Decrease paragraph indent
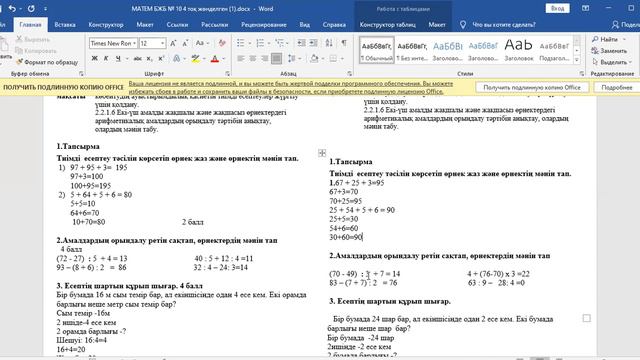The image size is (640, 360). coord(301,43)
